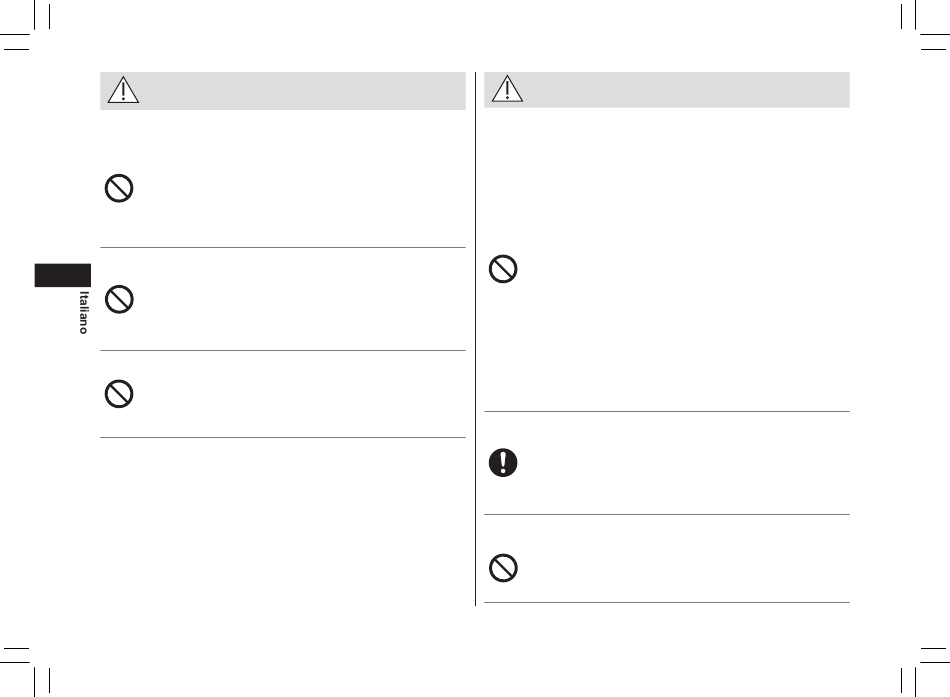The image size is (950, 697).
Task: Select the topmost prohibition symbol in left column
Action: point(118,189)
